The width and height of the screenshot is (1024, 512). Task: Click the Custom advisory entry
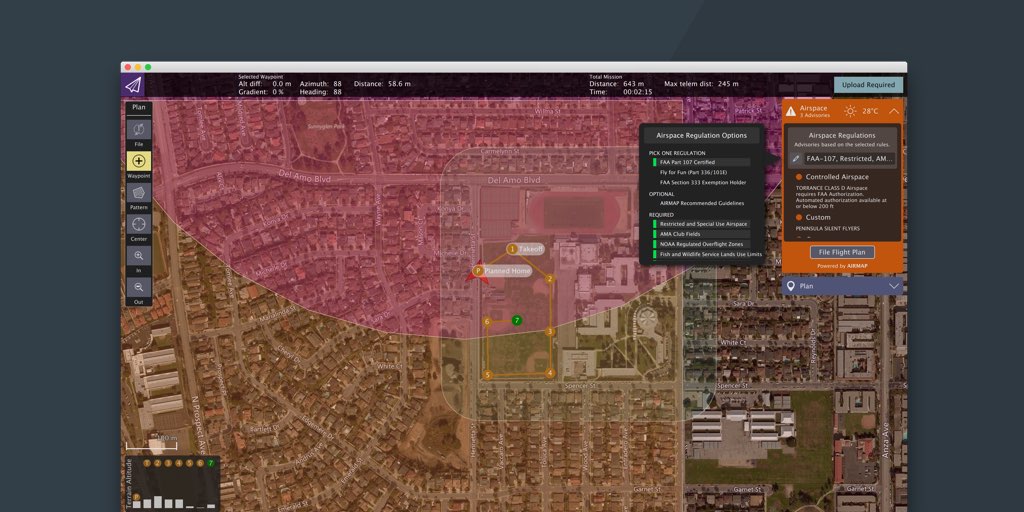(813, 217)
